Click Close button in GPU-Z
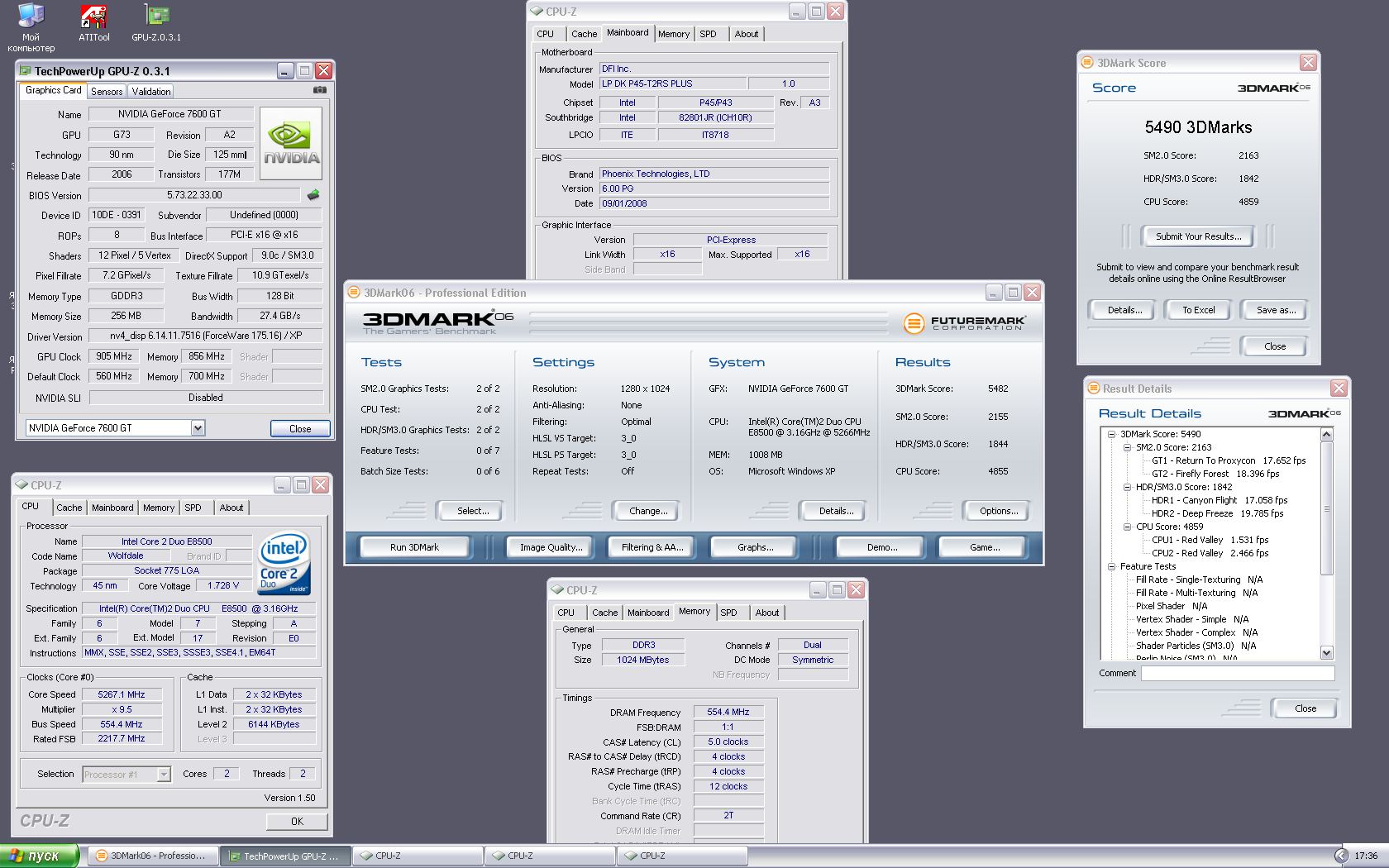 [300, 429]
